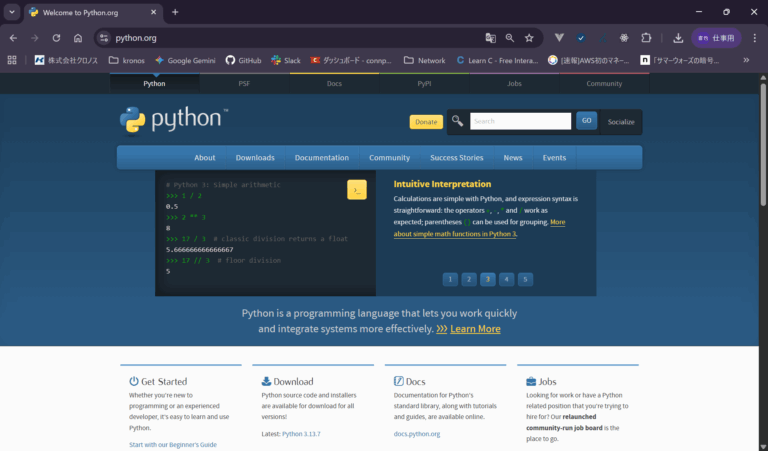Click the browser forward arrow

pos(35,38)
